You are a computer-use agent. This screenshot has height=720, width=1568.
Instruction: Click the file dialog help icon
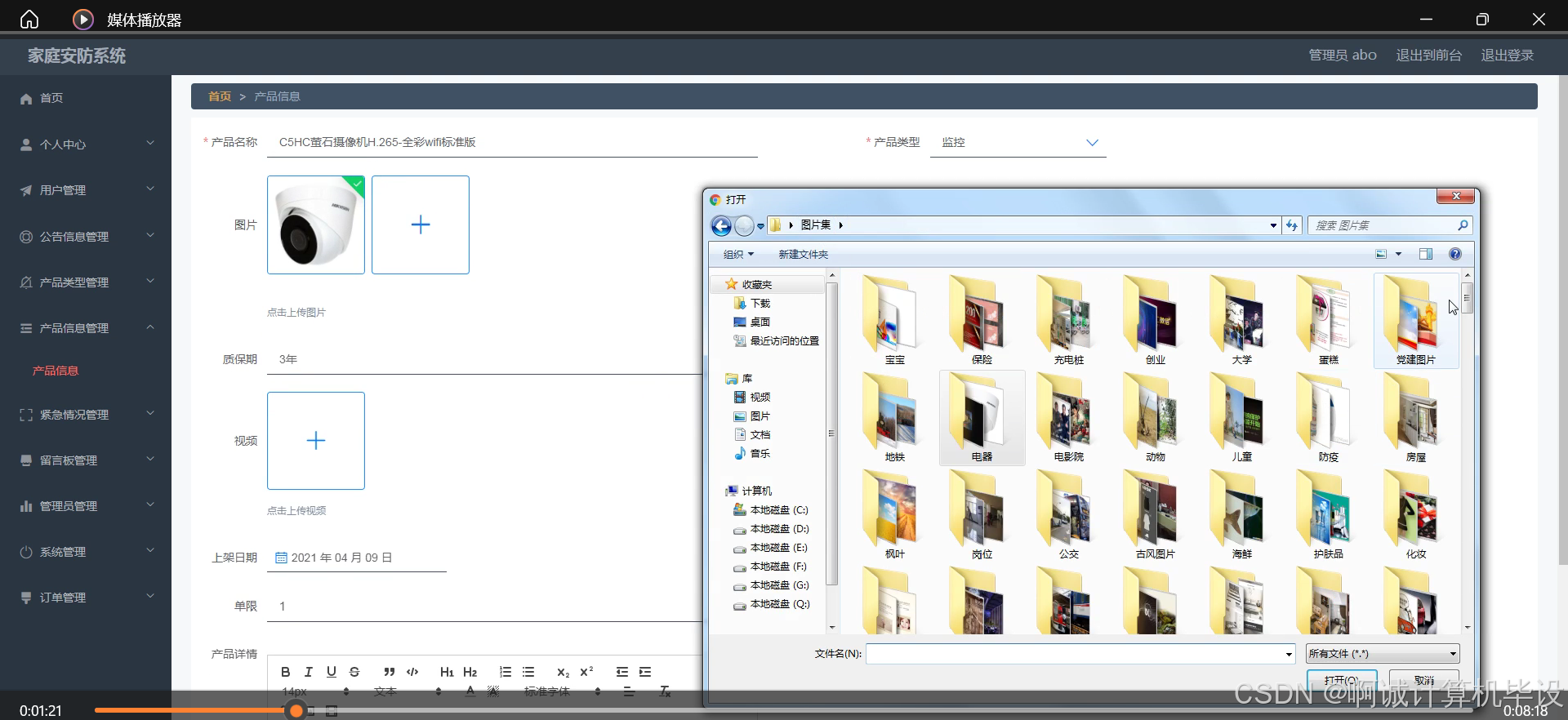point(1455,254)
